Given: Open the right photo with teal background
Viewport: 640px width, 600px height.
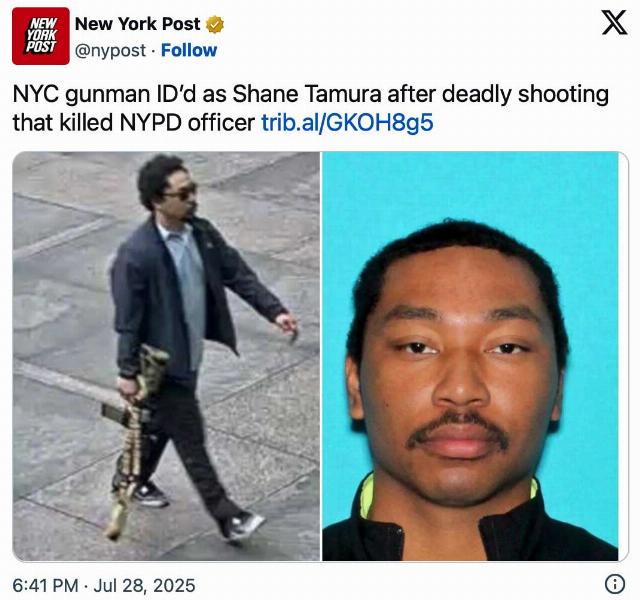Looking at the screenshot, I should point(470,356).
